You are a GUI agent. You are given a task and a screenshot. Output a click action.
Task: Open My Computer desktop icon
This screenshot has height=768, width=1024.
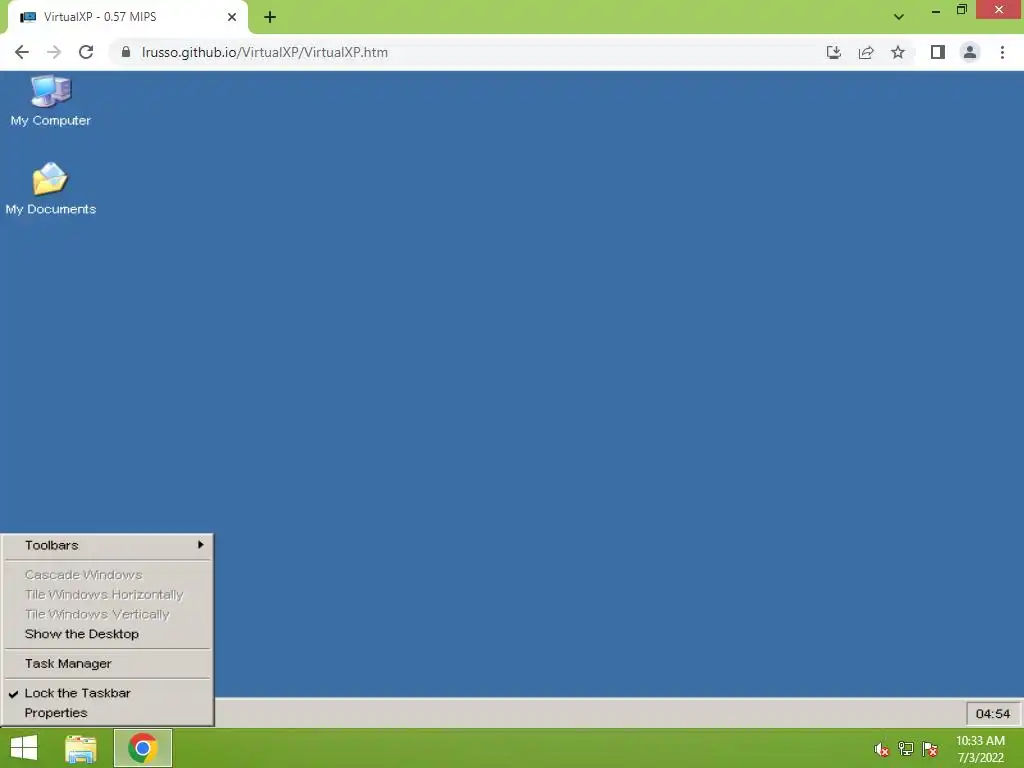click(x=50, y=101)
